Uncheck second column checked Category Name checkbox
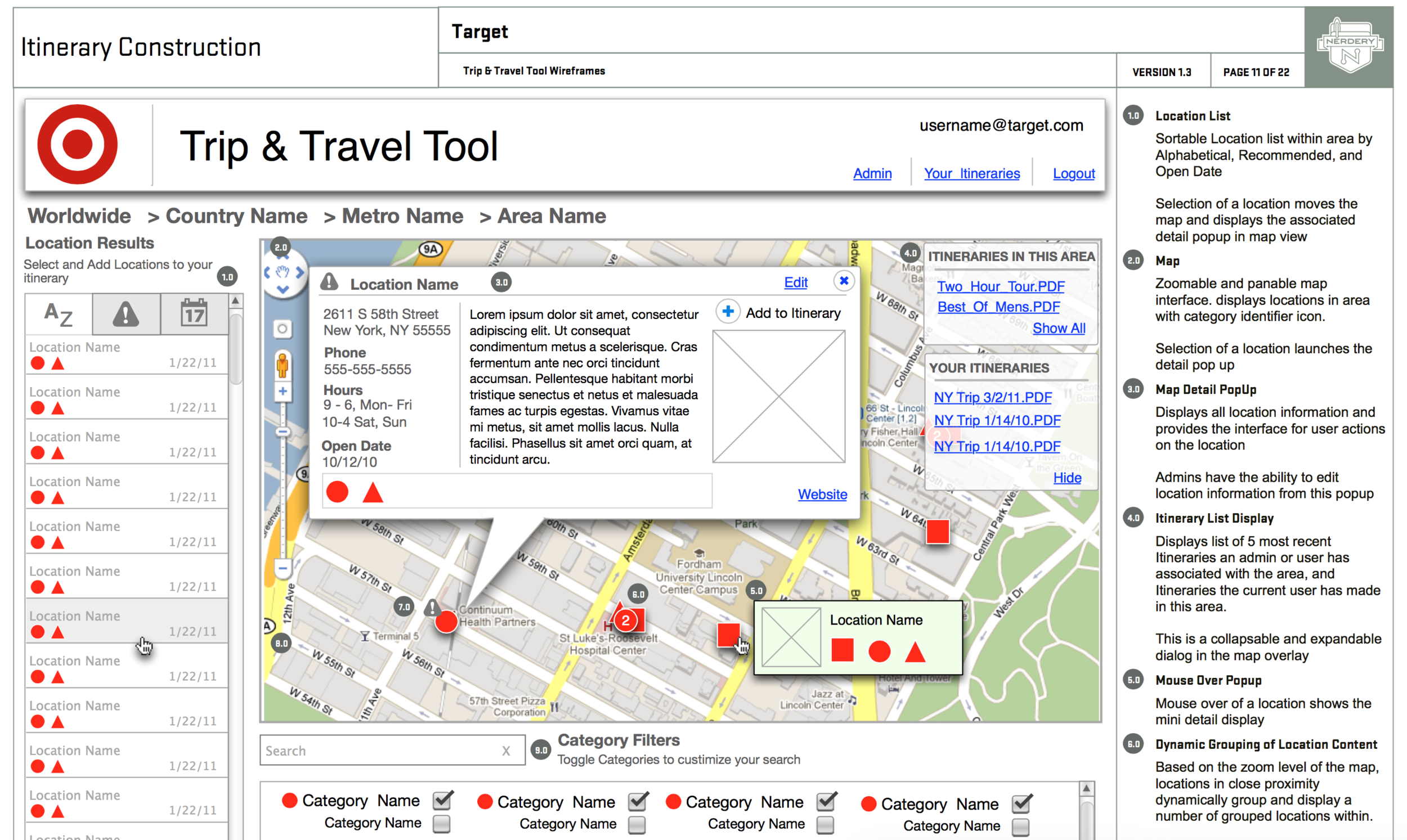The width and height of the screenshot is (1407, 840). pyautogui.click(x=638, y=801)
